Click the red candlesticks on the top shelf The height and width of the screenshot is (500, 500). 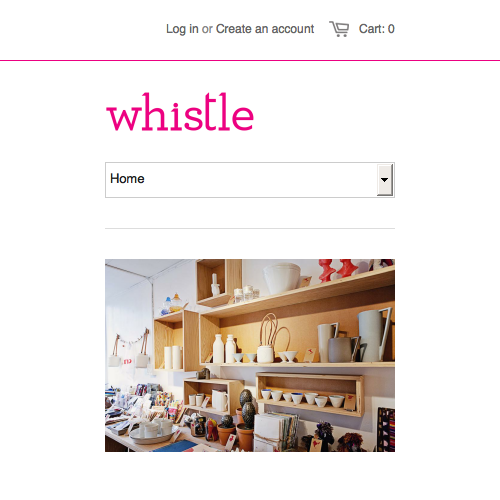coord(337,269)
